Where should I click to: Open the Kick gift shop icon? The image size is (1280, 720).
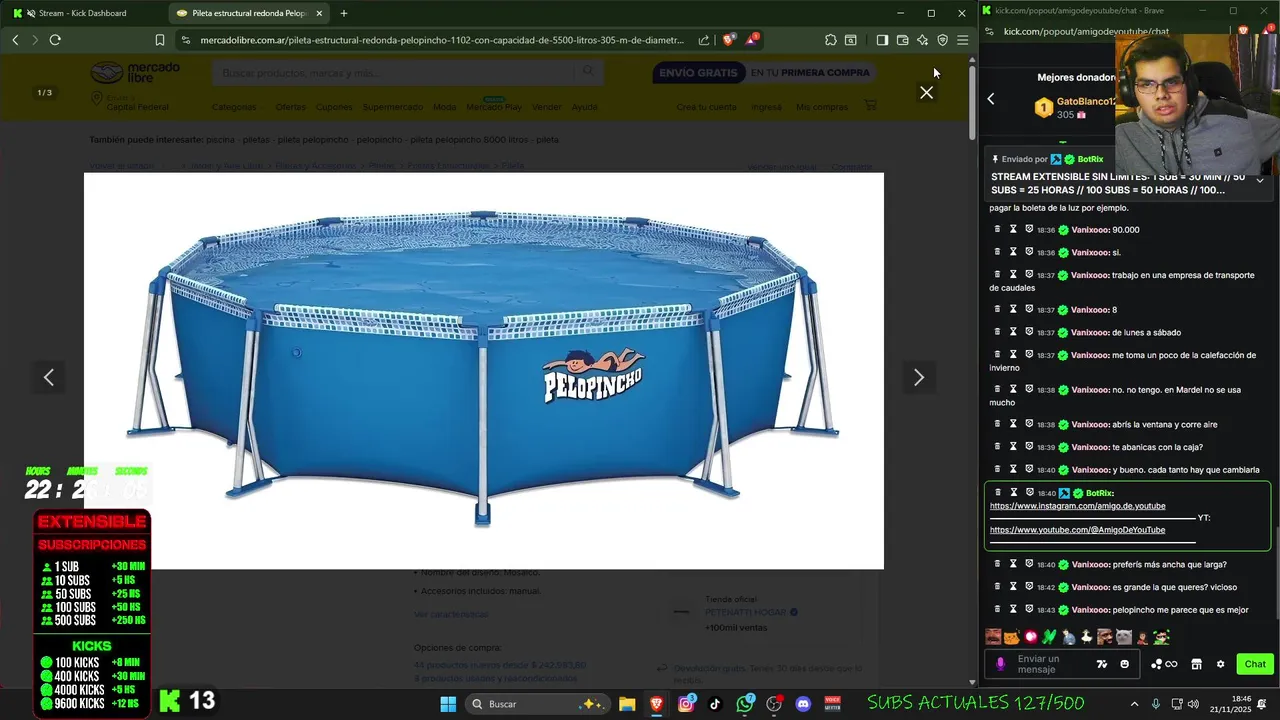point(1196,664)
